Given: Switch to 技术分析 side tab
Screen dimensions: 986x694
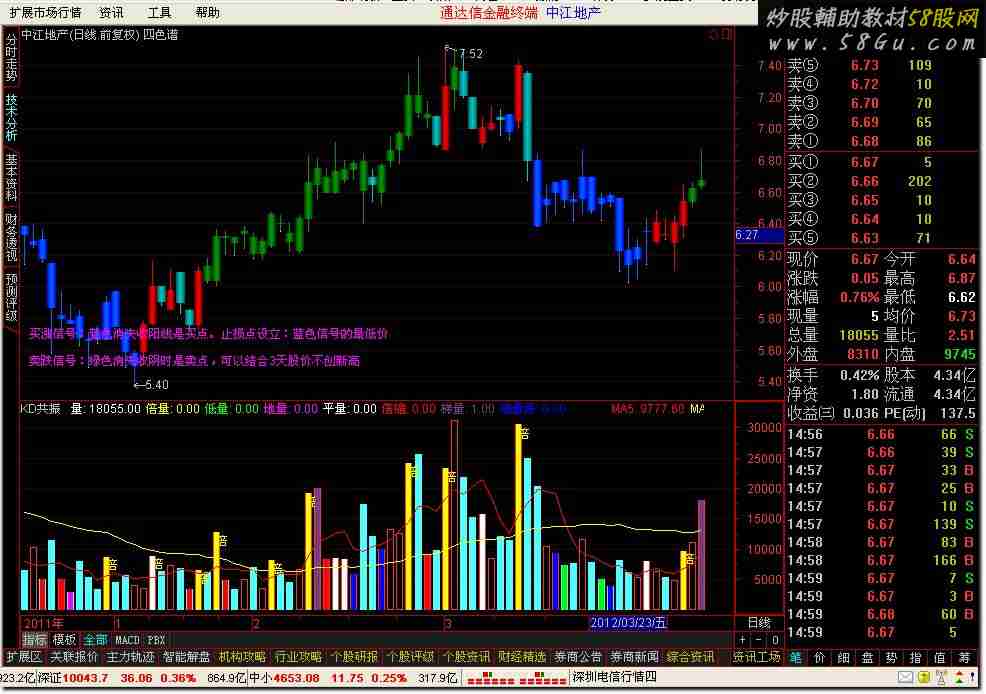Looking at the screenshot, I should [x=11, y=117].
